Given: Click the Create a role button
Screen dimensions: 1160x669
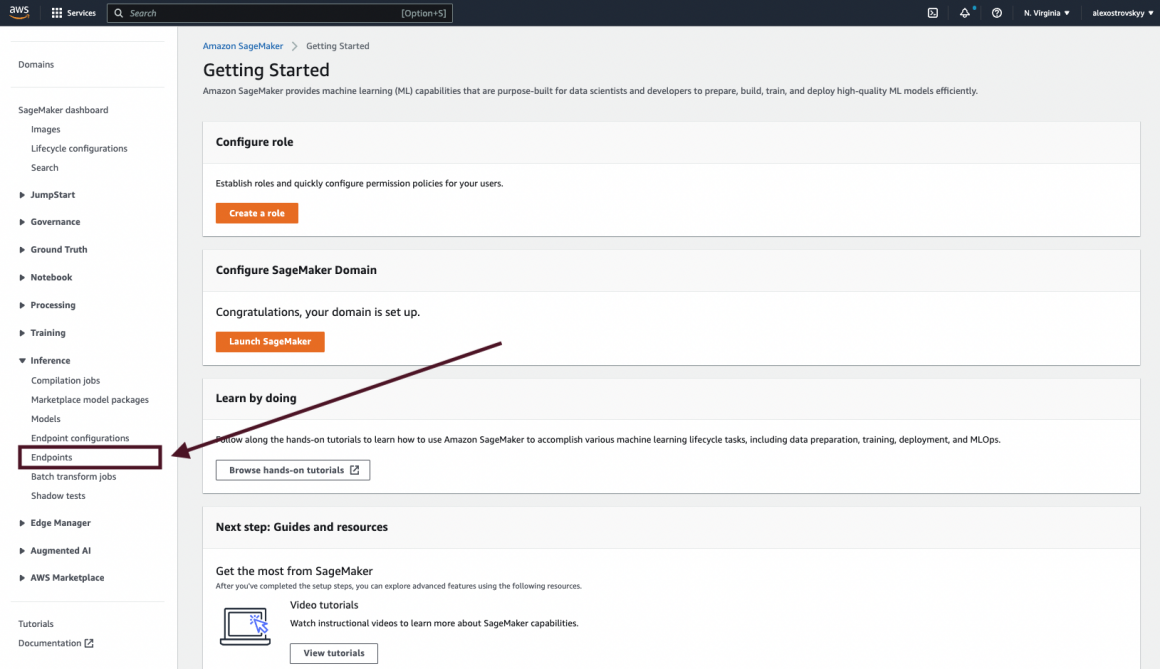Looking at the screenshot, I should pyautogui.click(x=257, y=213).
